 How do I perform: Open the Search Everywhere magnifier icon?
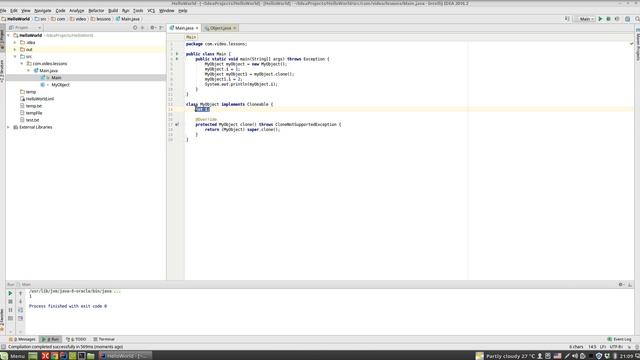coord(637,19)
